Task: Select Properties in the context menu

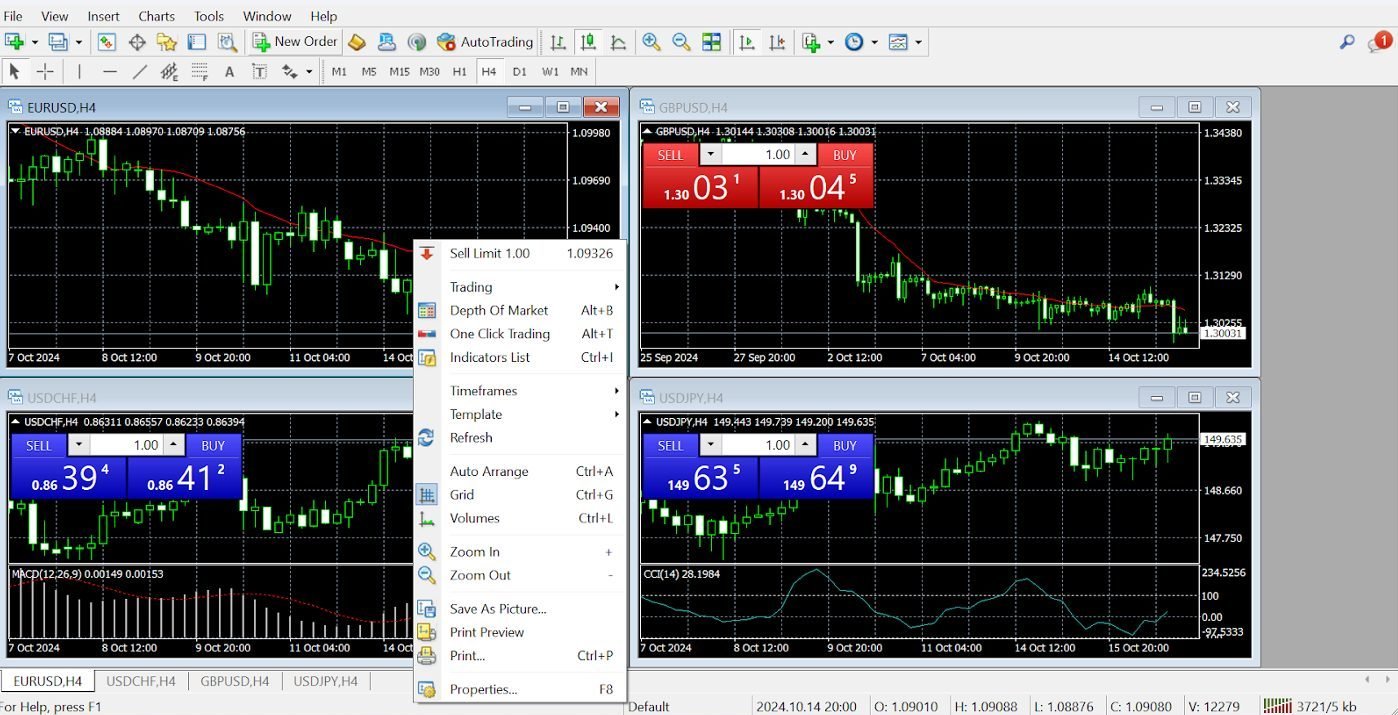Action: pos(520,690)
